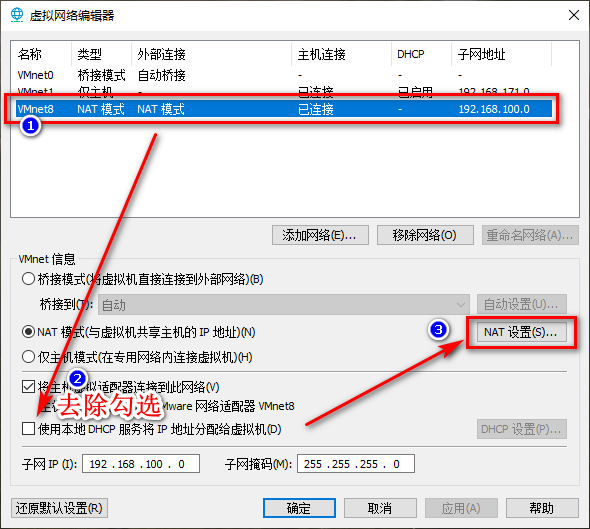Toggle 将主机虚拟适配器连接到此网络 checkbox
Viewport: 590px width, 529px height.
tap(29, 386)
